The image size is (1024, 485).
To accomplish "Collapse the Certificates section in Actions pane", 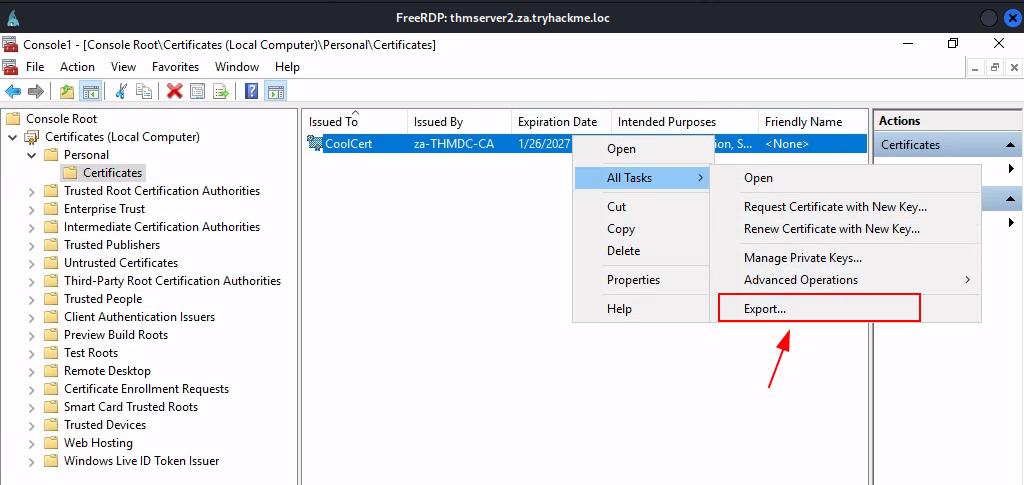I will click(x=1010, y=145).
